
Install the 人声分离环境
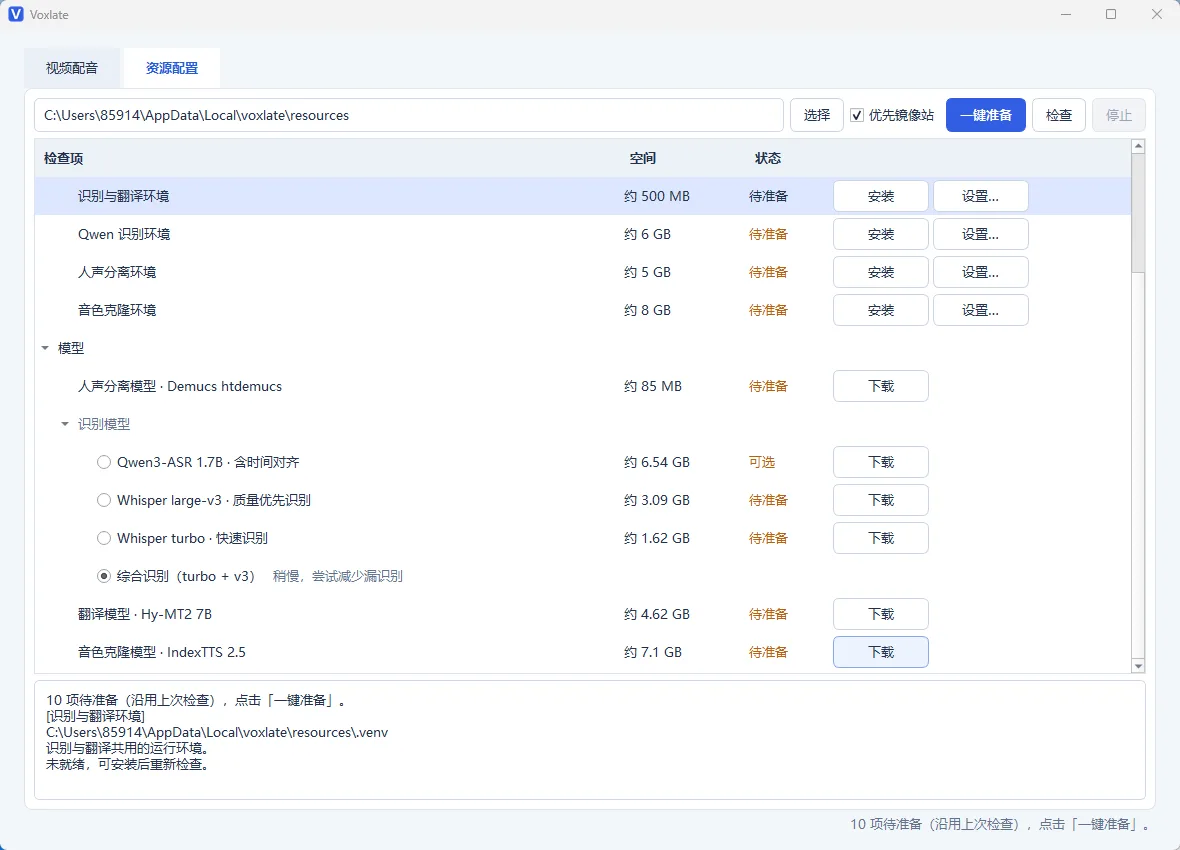click(880, 273)
